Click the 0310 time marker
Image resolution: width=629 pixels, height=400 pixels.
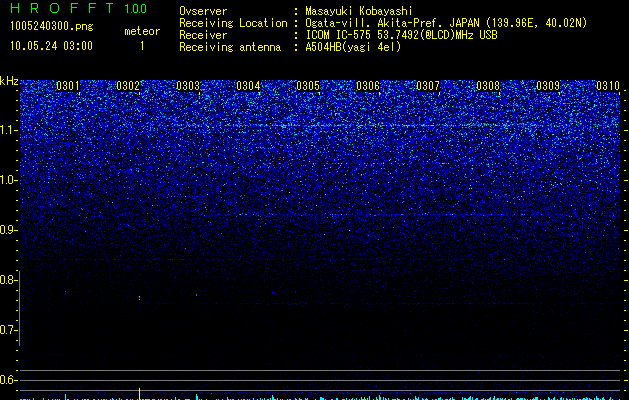pos(608,86)
